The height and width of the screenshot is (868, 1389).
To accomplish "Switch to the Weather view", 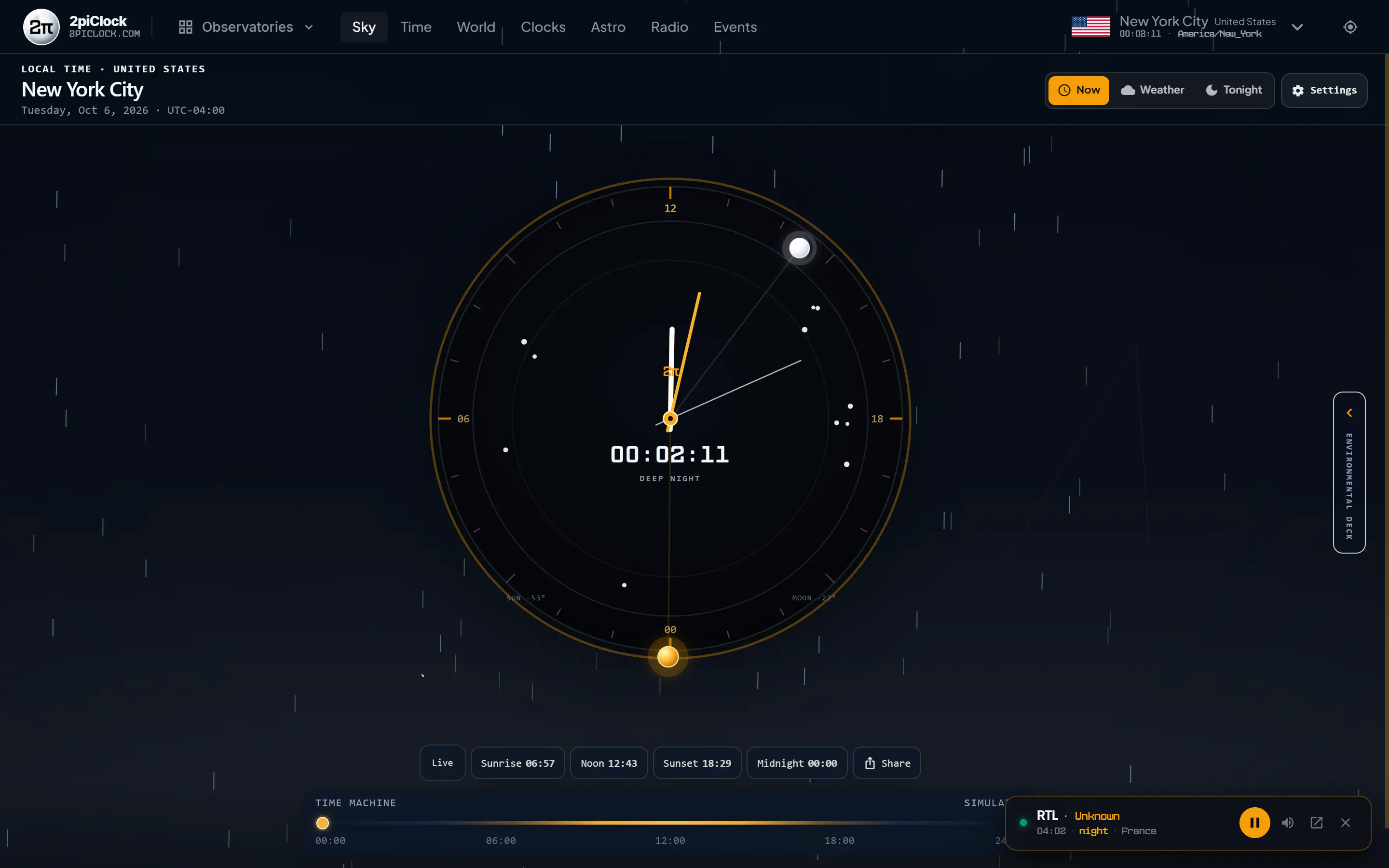I will coord(1153,90).
